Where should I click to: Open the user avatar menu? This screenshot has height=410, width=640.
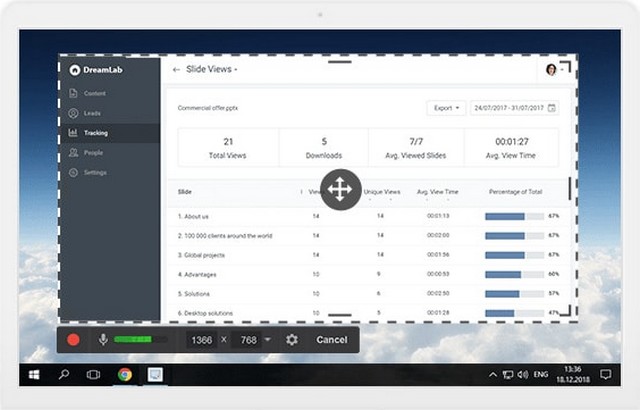(x=551, y=70)
